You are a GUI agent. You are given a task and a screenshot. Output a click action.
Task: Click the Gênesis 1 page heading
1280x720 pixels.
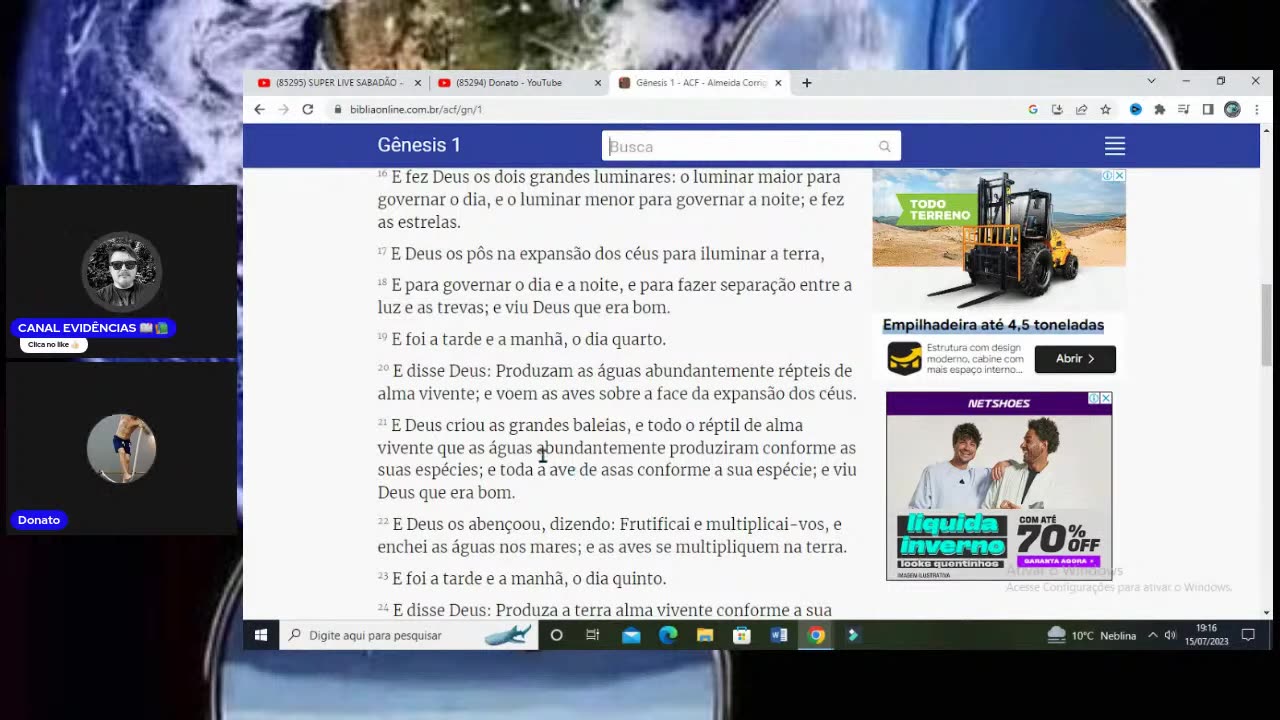[419, 145]
